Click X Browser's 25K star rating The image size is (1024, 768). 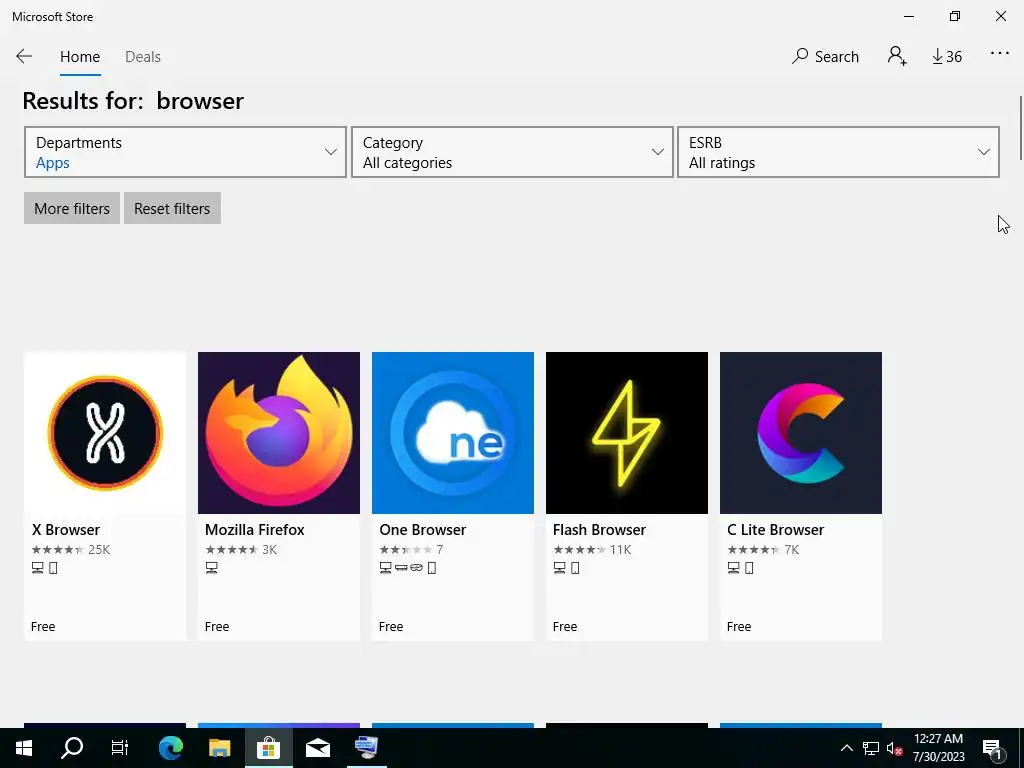tap(71, 550)
